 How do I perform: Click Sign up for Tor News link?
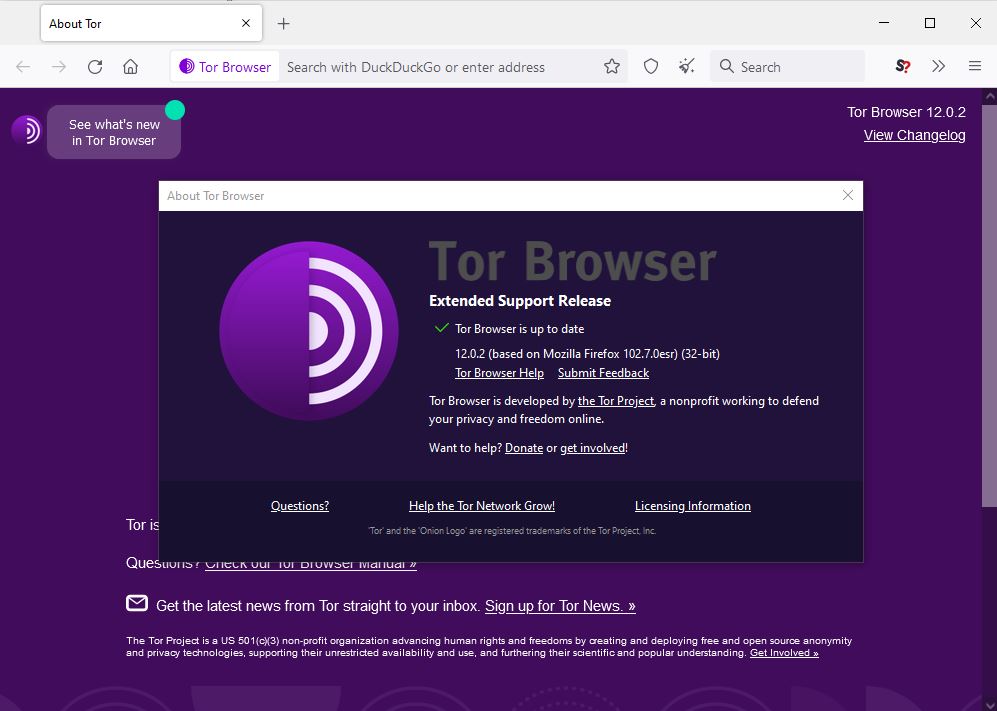pyautogui.click(x=560, y=606)
